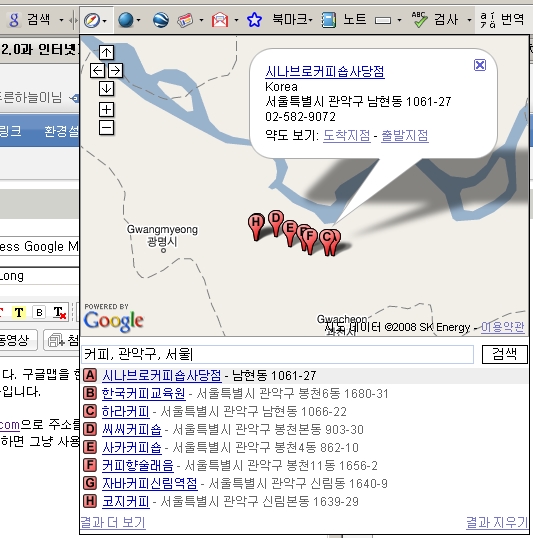
Task: Pan the map right with the arrow
Action: click(115, 71)
